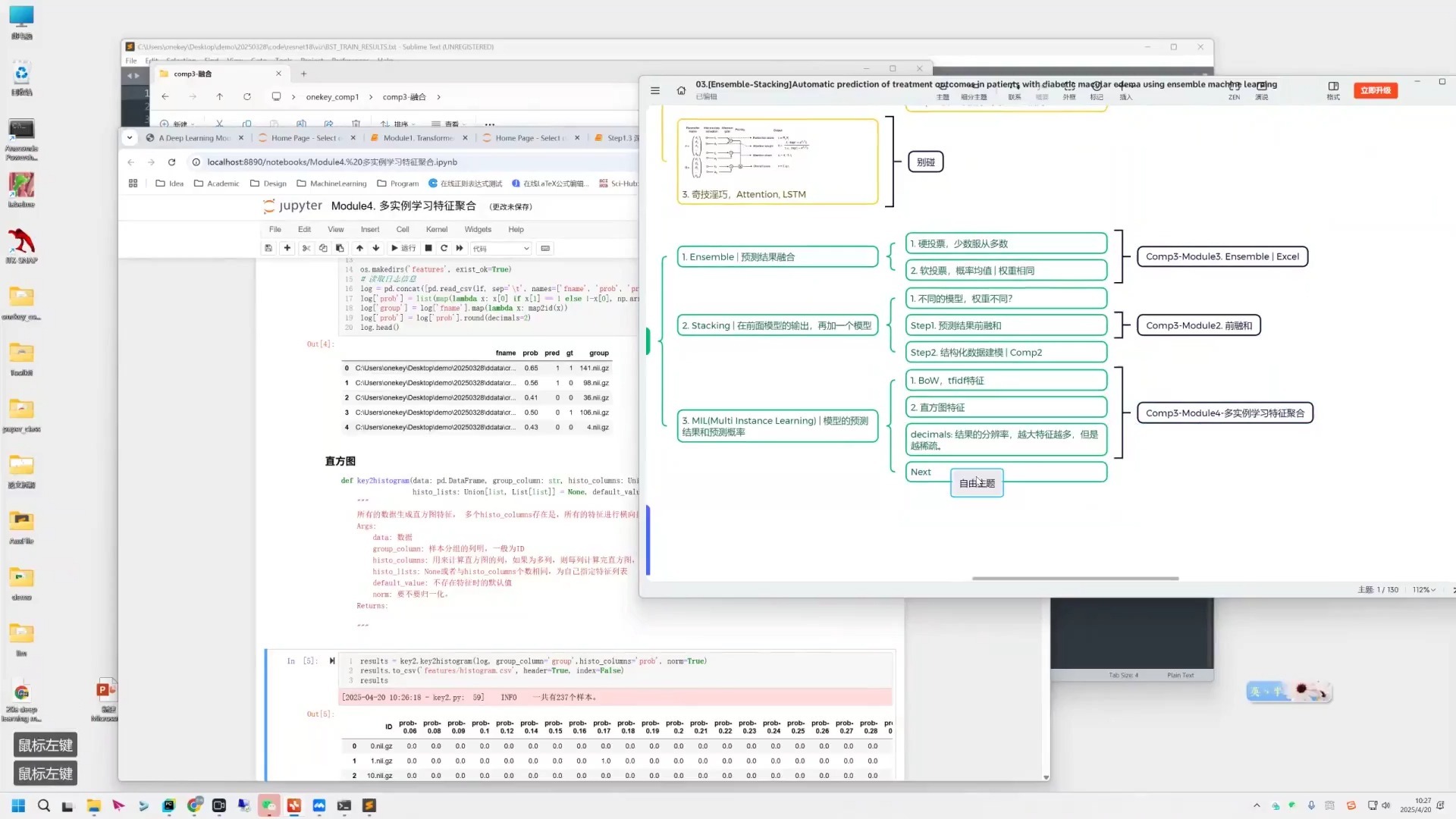Start 演说 presentation mode in mind map
The width and height of the screenshot is (1456, 819).
tap(1262, 90)
